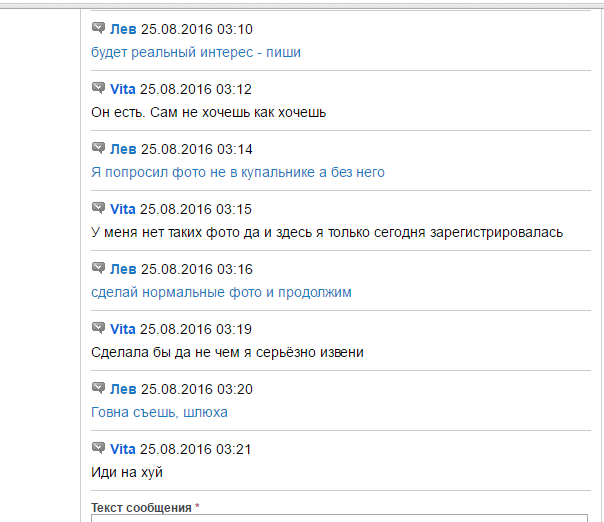
Task: Open Vita's profile link at 03:12
Action: (122, 89)
